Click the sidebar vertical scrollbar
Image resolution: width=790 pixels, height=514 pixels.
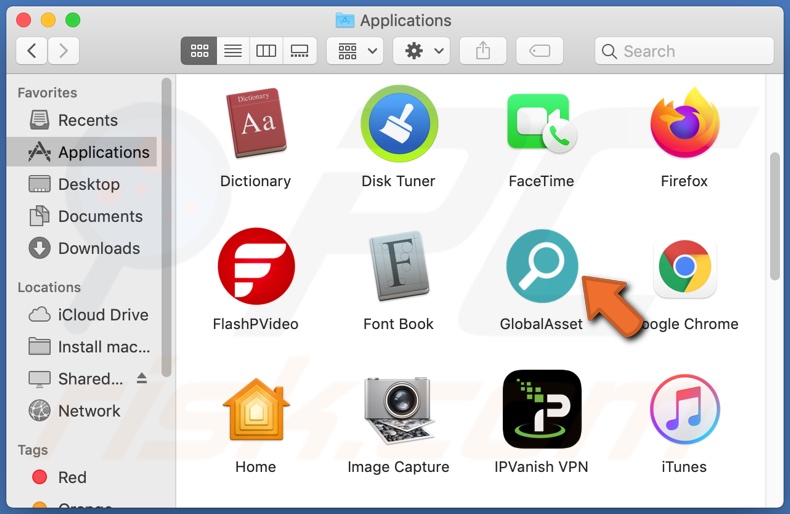166,227
